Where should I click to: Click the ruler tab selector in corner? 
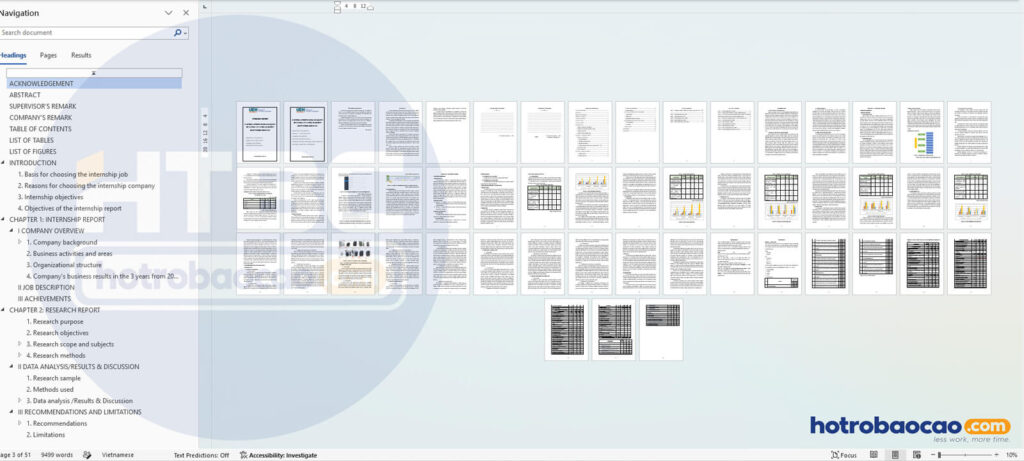click(205, 7)
